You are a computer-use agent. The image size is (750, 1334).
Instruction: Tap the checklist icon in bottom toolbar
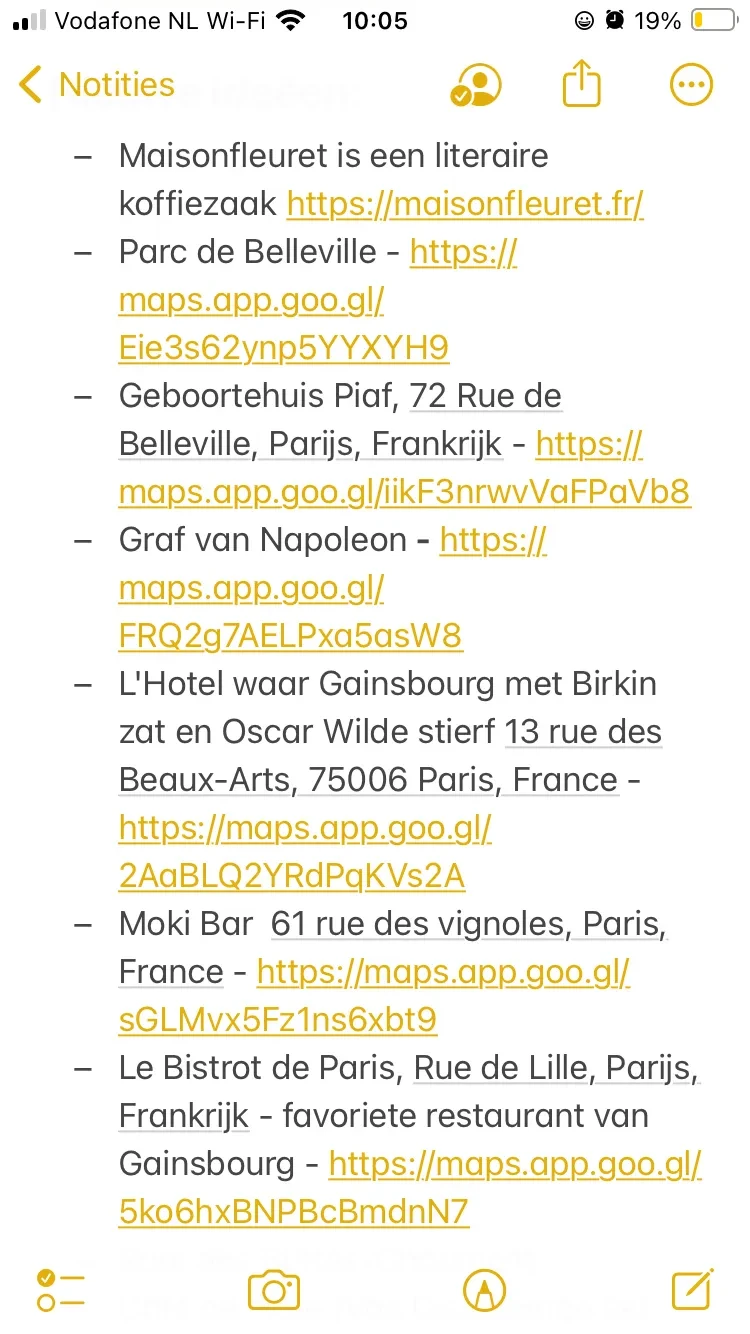point(60,1290)
